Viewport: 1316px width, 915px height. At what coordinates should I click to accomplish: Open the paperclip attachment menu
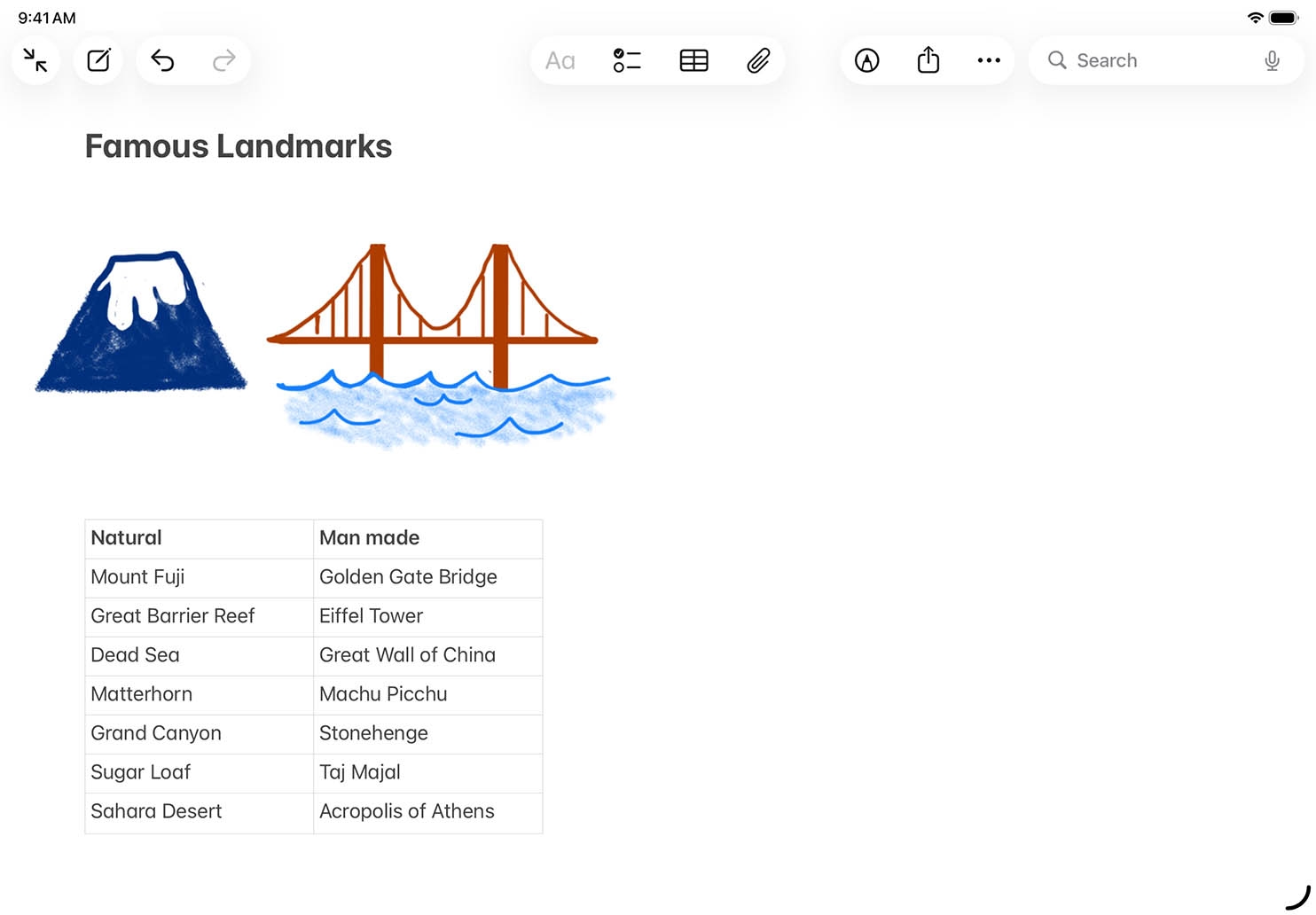pyautogui.click(x=758, y=60)
